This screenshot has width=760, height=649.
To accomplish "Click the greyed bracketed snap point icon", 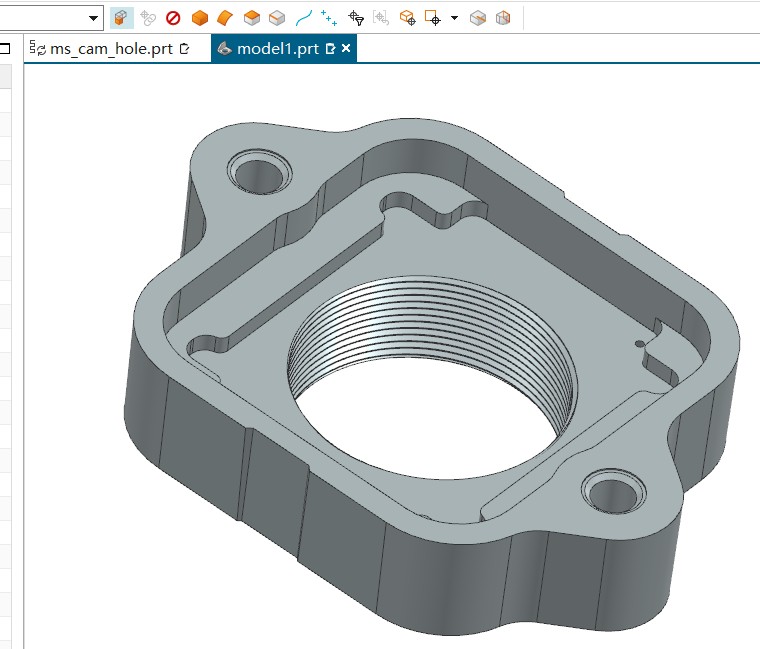I will pyautogui.click(x=381, y=18).
